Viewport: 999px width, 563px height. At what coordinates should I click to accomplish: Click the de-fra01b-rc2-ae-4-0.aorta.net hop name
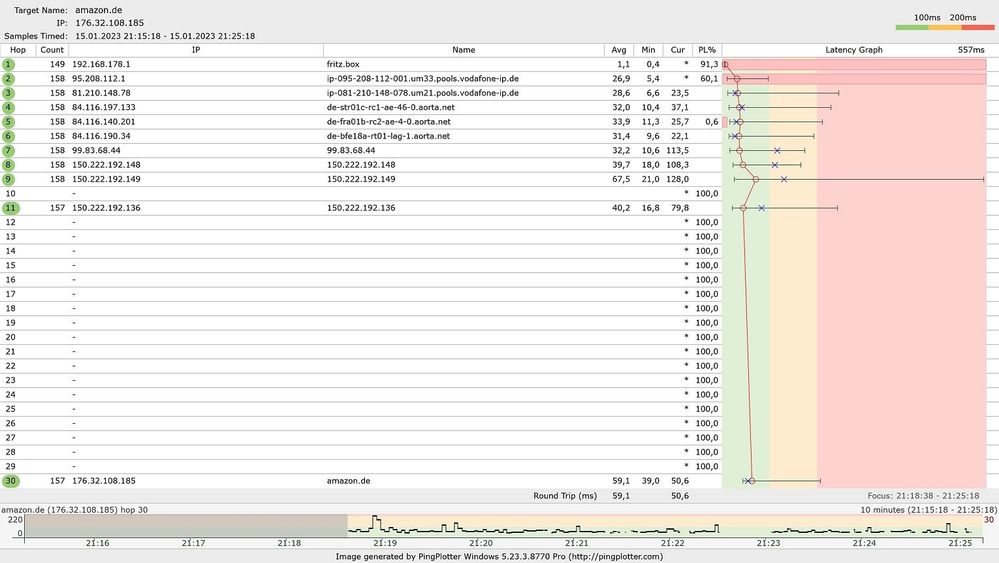pos(389,122)
